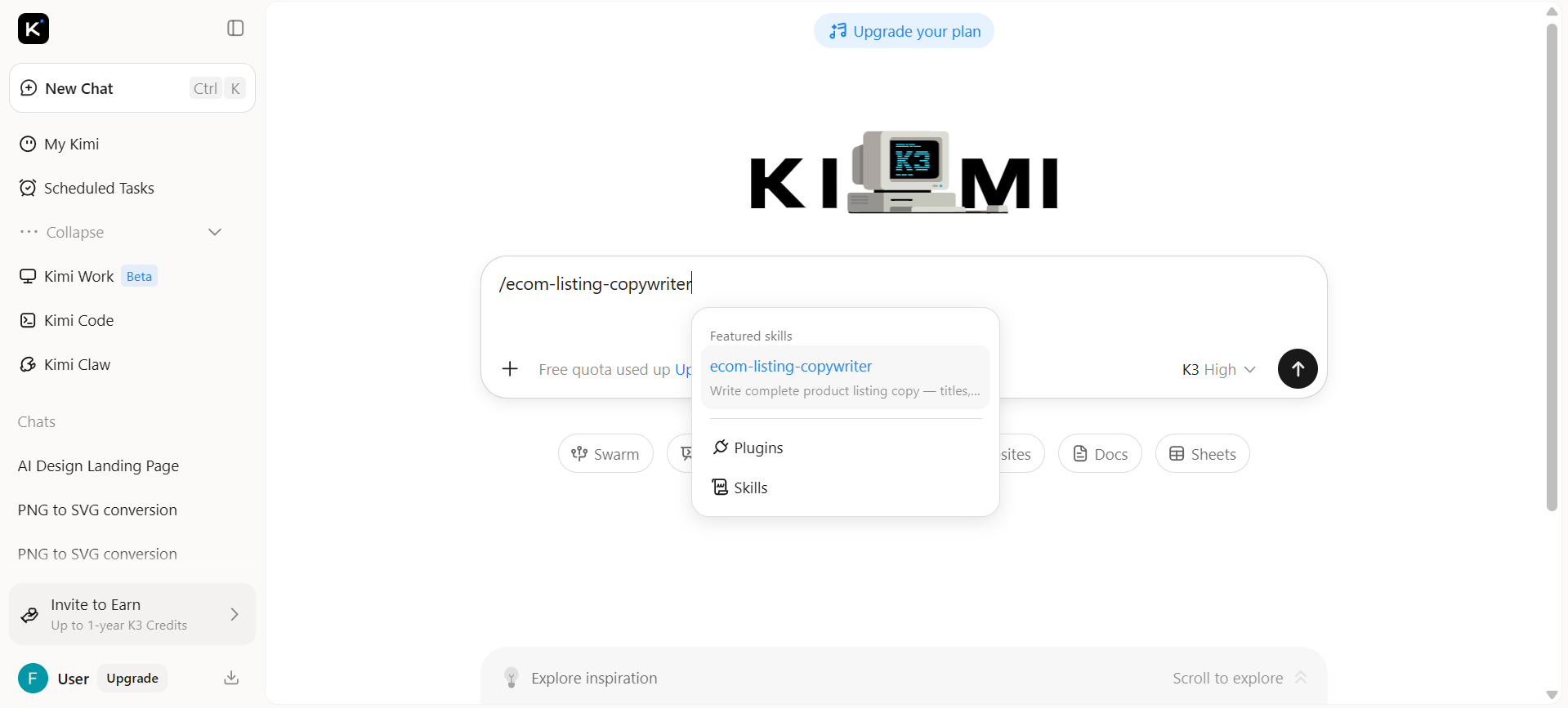Click the page vertical scrollbar
Image resolution: width=1568 pixels, height=708 pixels.
(1552, 266)
